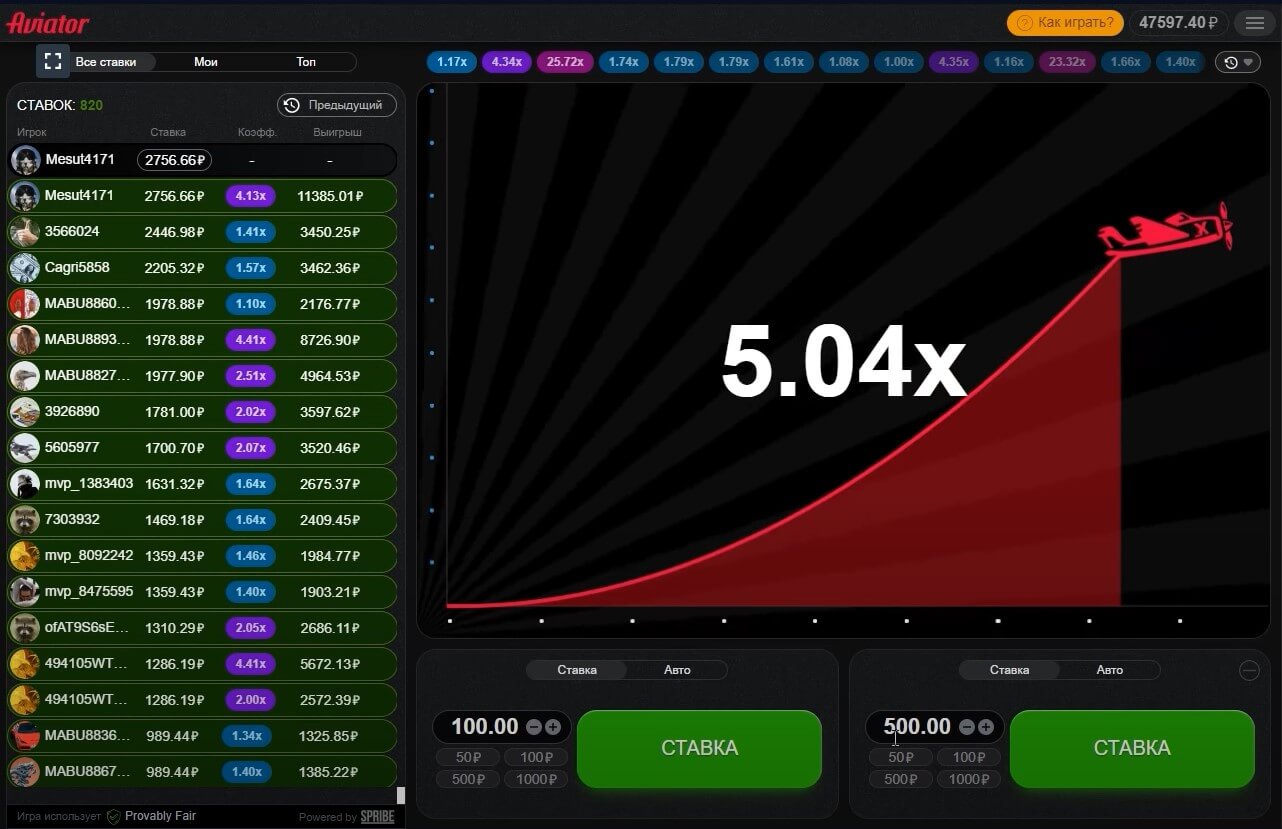Click Mesut4171 avatar in top row
Screen dimensions: 1282x829
(26, 160)
